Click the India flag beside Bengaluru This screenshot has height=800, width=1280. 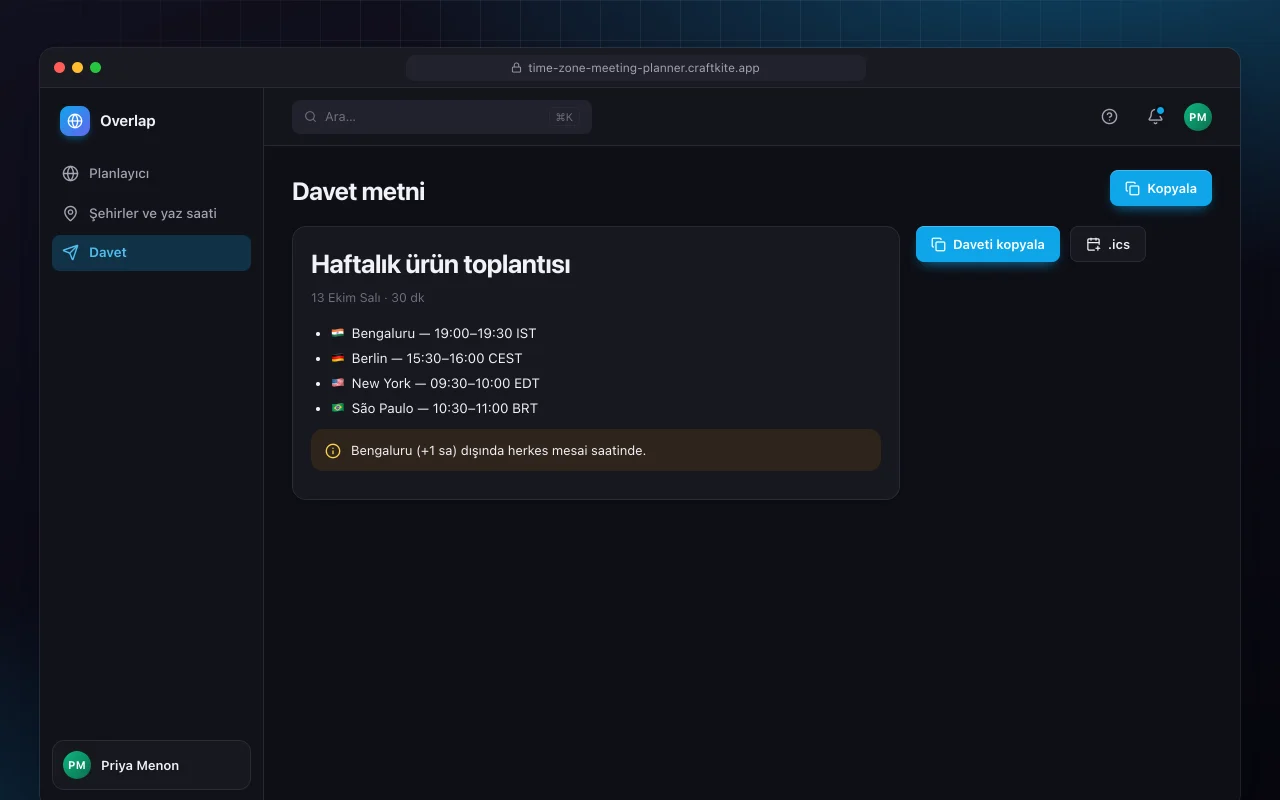click(338, 333)
